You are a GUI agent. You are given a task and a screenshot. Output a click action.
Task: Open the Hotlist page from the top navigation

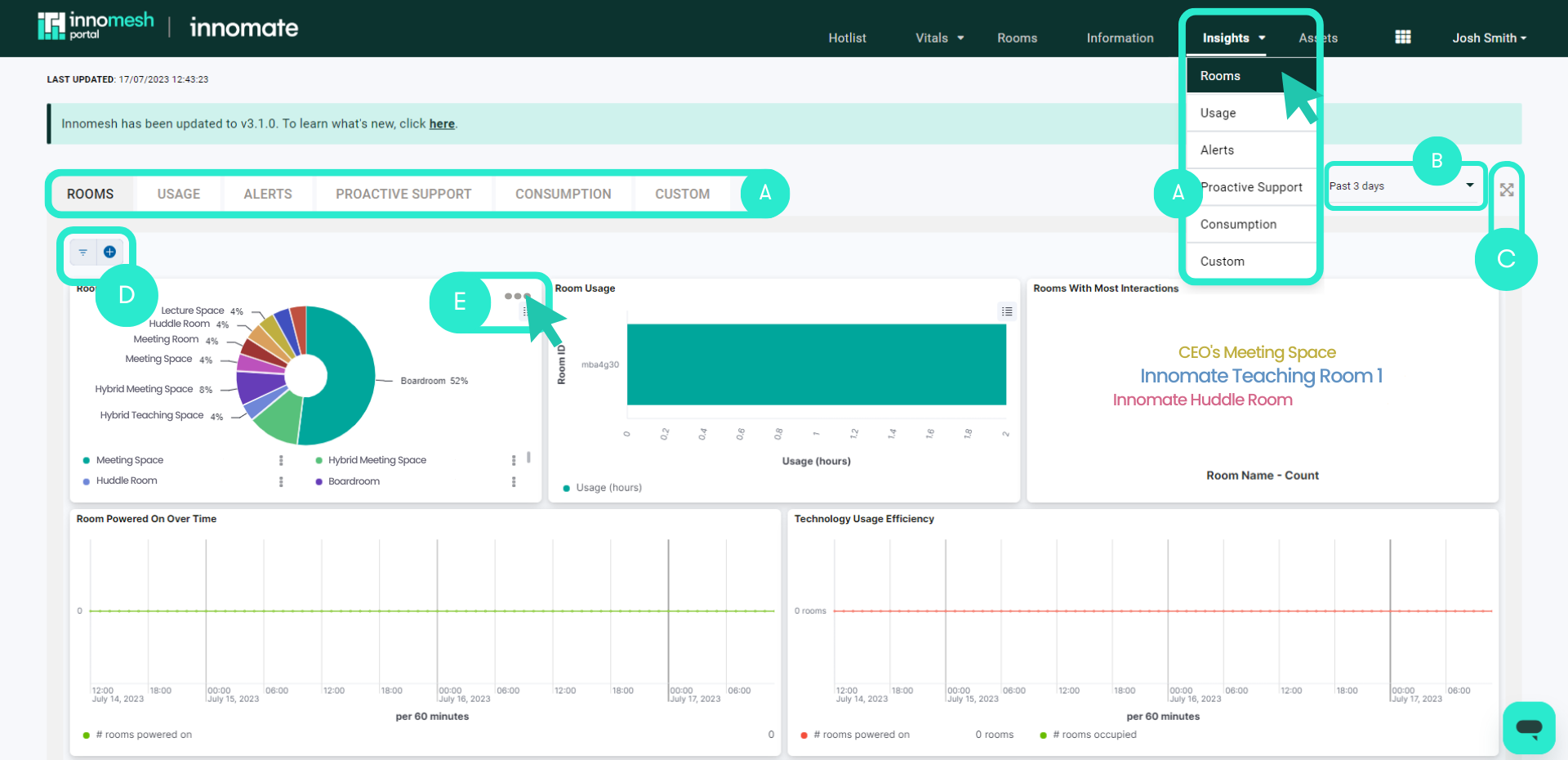tap(847, 38)
